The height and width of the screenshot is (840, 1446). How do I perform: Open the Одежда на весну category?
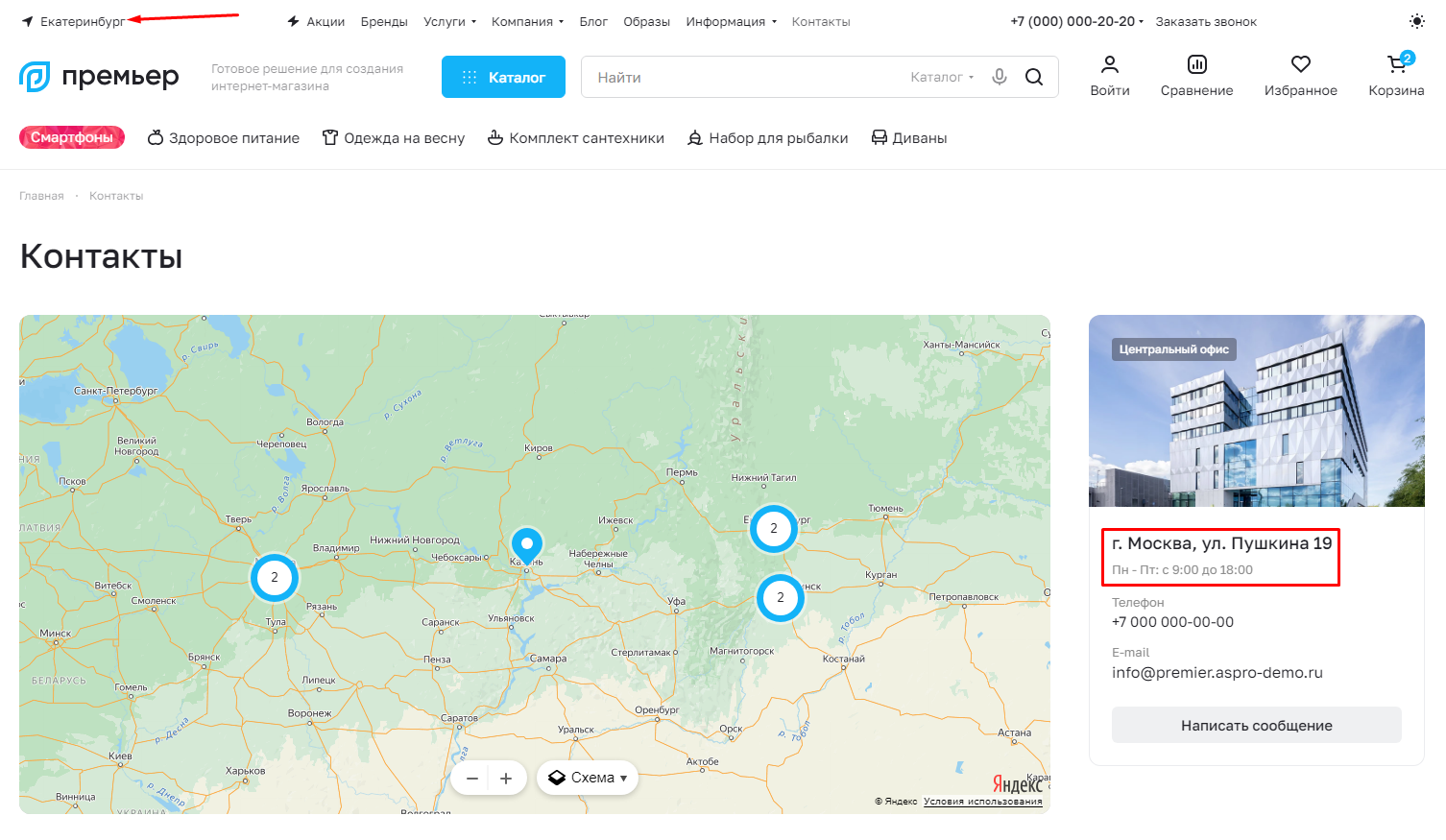[x=394, y=138]
